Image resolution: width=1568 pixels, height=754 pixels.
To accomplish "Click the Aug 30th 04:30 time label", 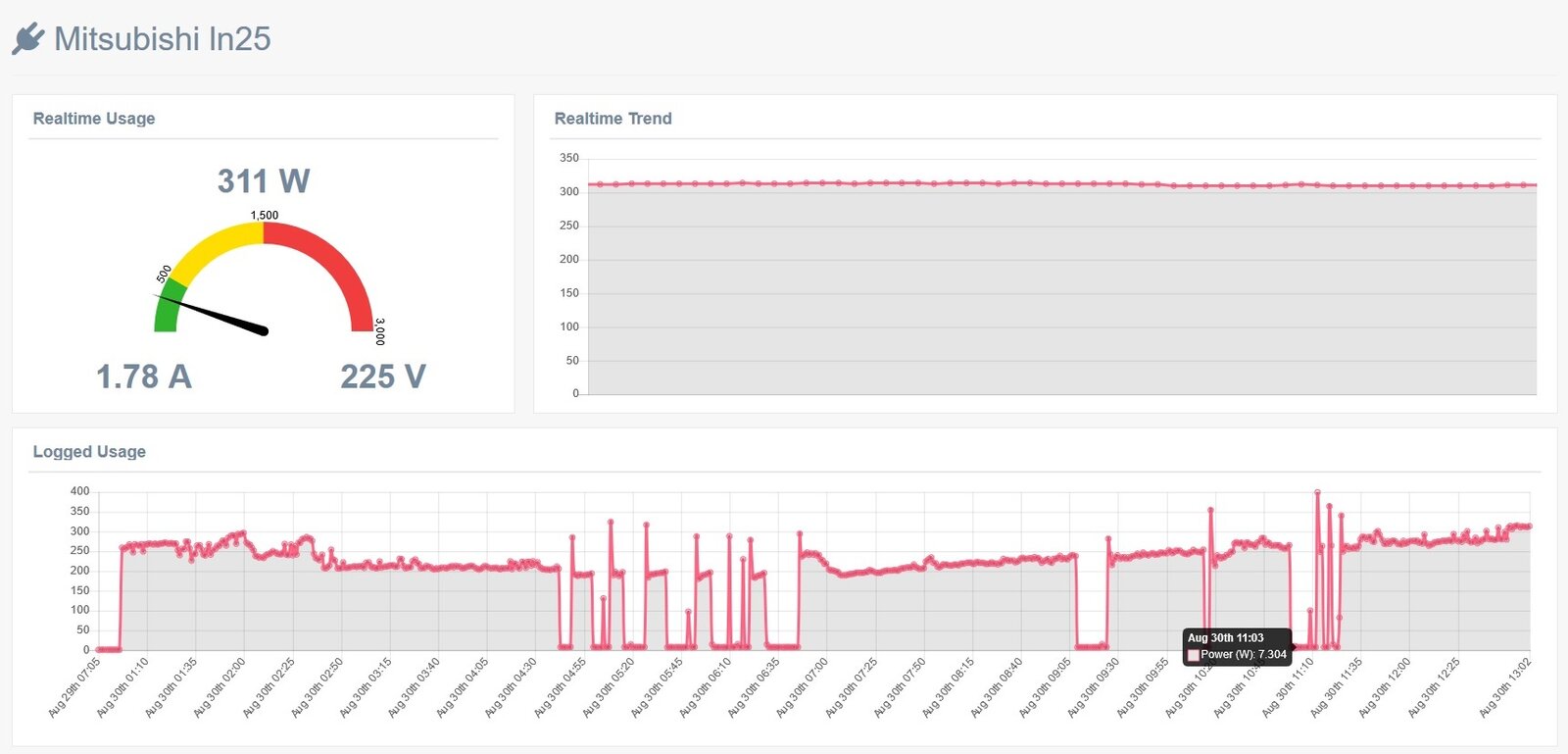I will (x=512, y=688).
